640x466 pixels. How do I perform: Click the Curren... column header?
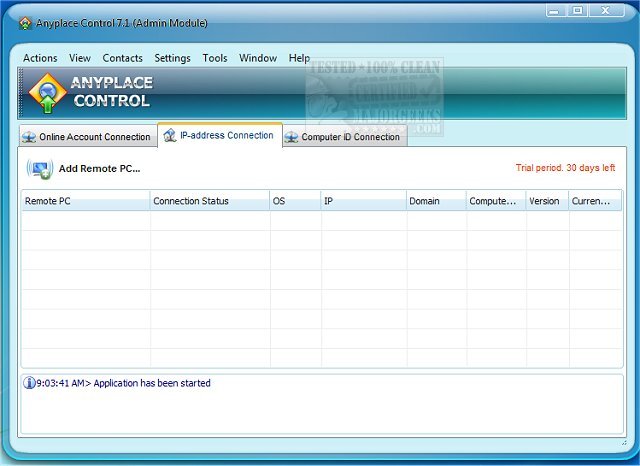(x=595, y=201)
